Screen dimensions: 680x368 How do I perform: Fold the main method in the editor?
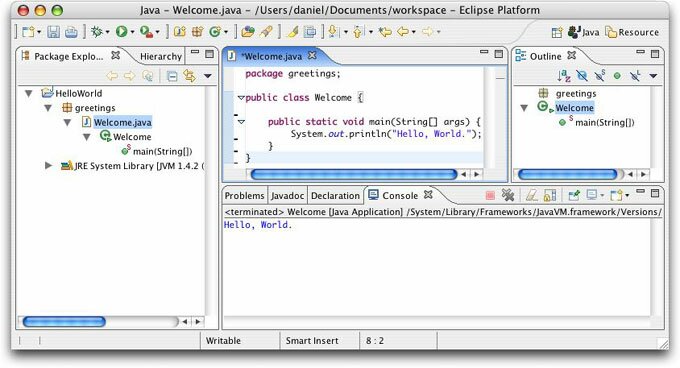tap(241, 122)
